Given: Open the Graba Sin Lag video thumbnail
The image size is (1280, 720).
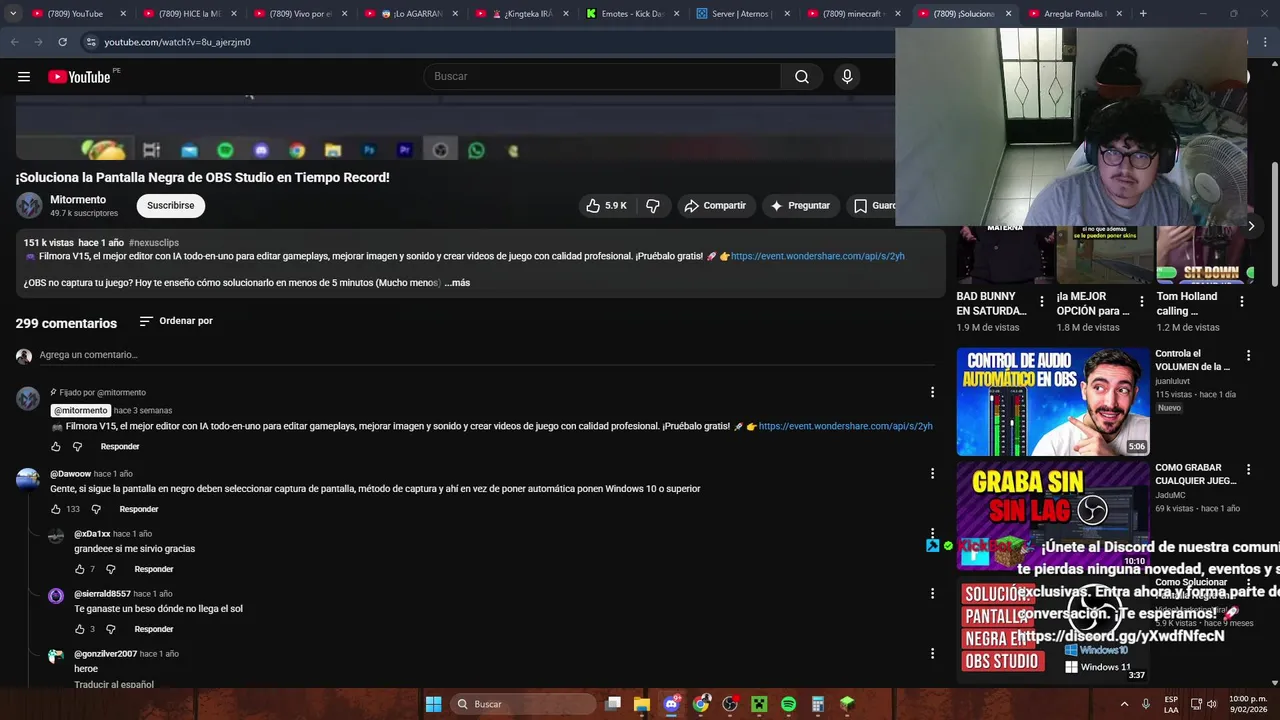Looking at the screenshot, I should [x=1053, y=516].
